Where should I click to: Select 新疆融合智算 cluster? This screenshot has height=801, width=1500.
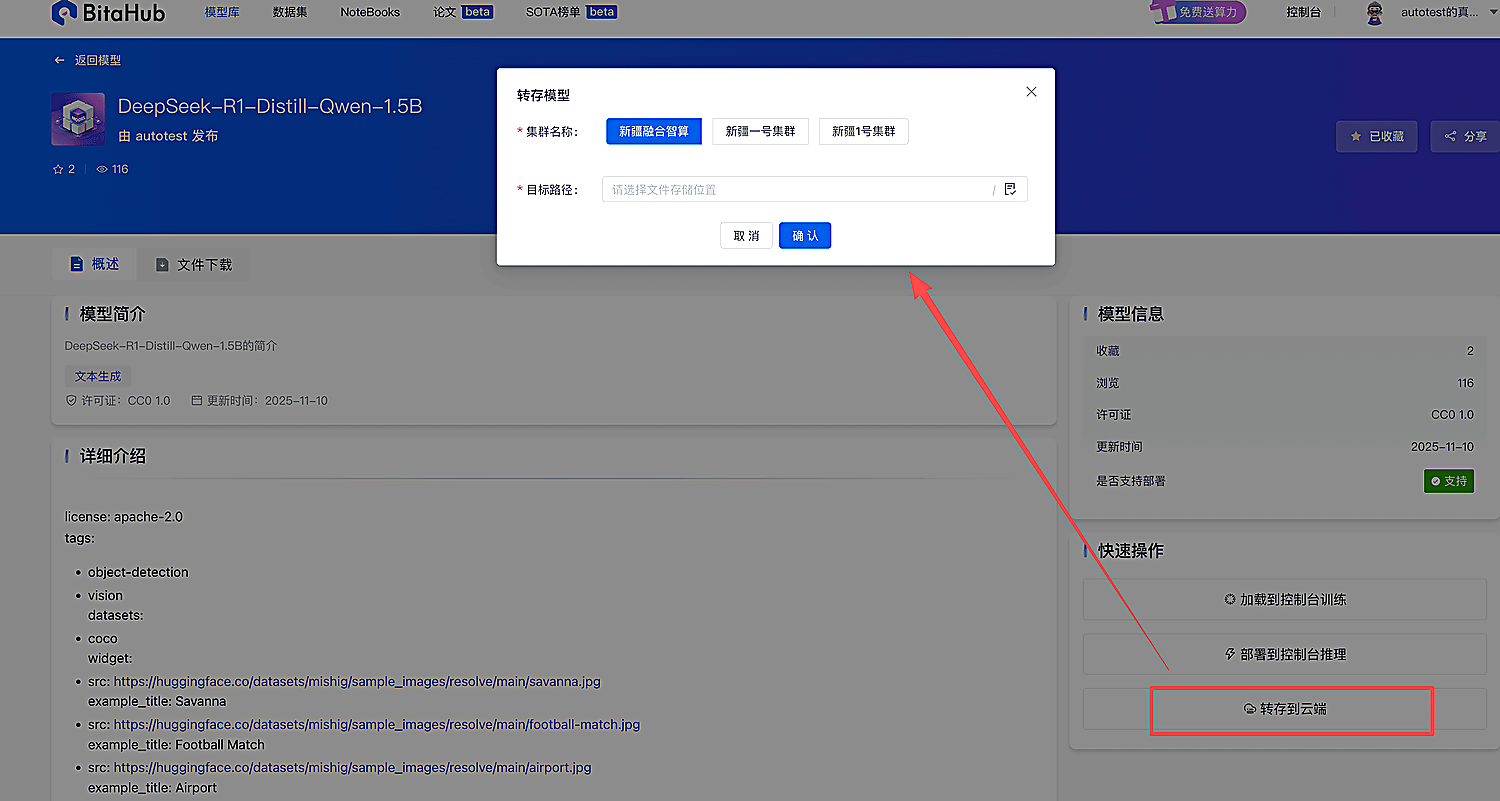point(654,131)
